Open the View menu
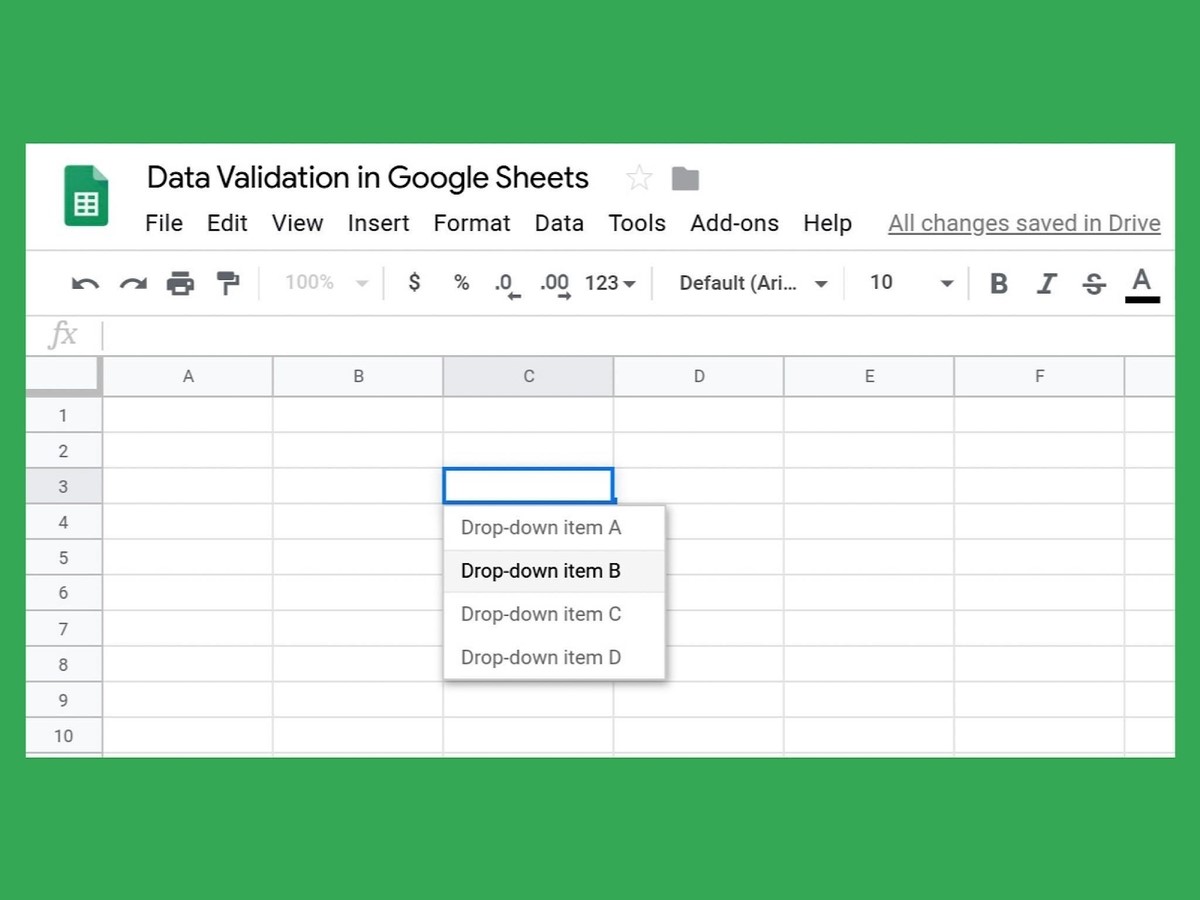The height and width of the screenshot is (900, 1200). [x=298, y=223]
